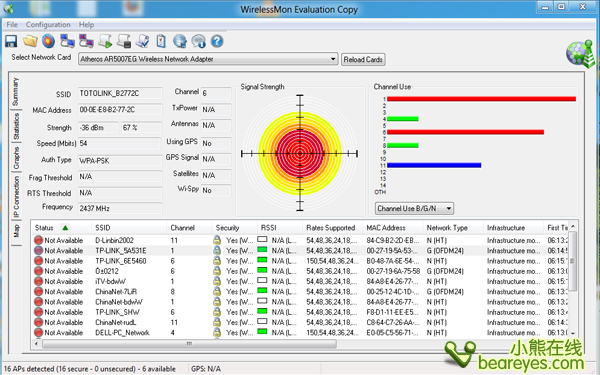Open the Configuration menu
600x375 pixels.
48,24
